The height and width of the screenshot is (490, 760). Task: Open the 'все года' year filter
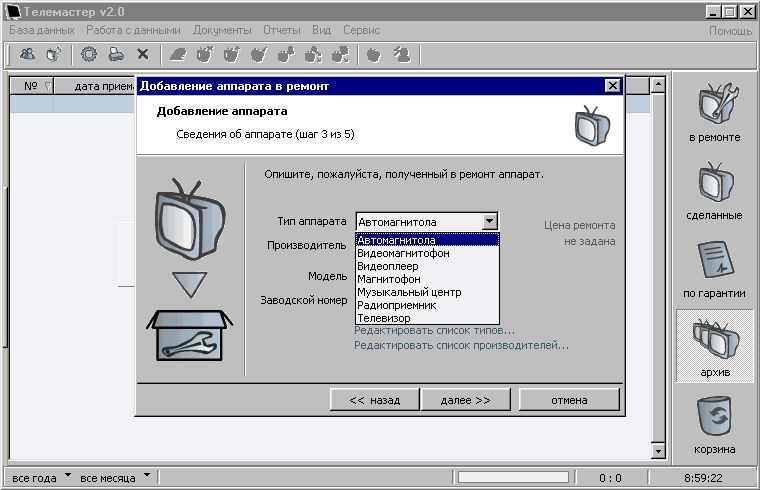coord(41,478)
